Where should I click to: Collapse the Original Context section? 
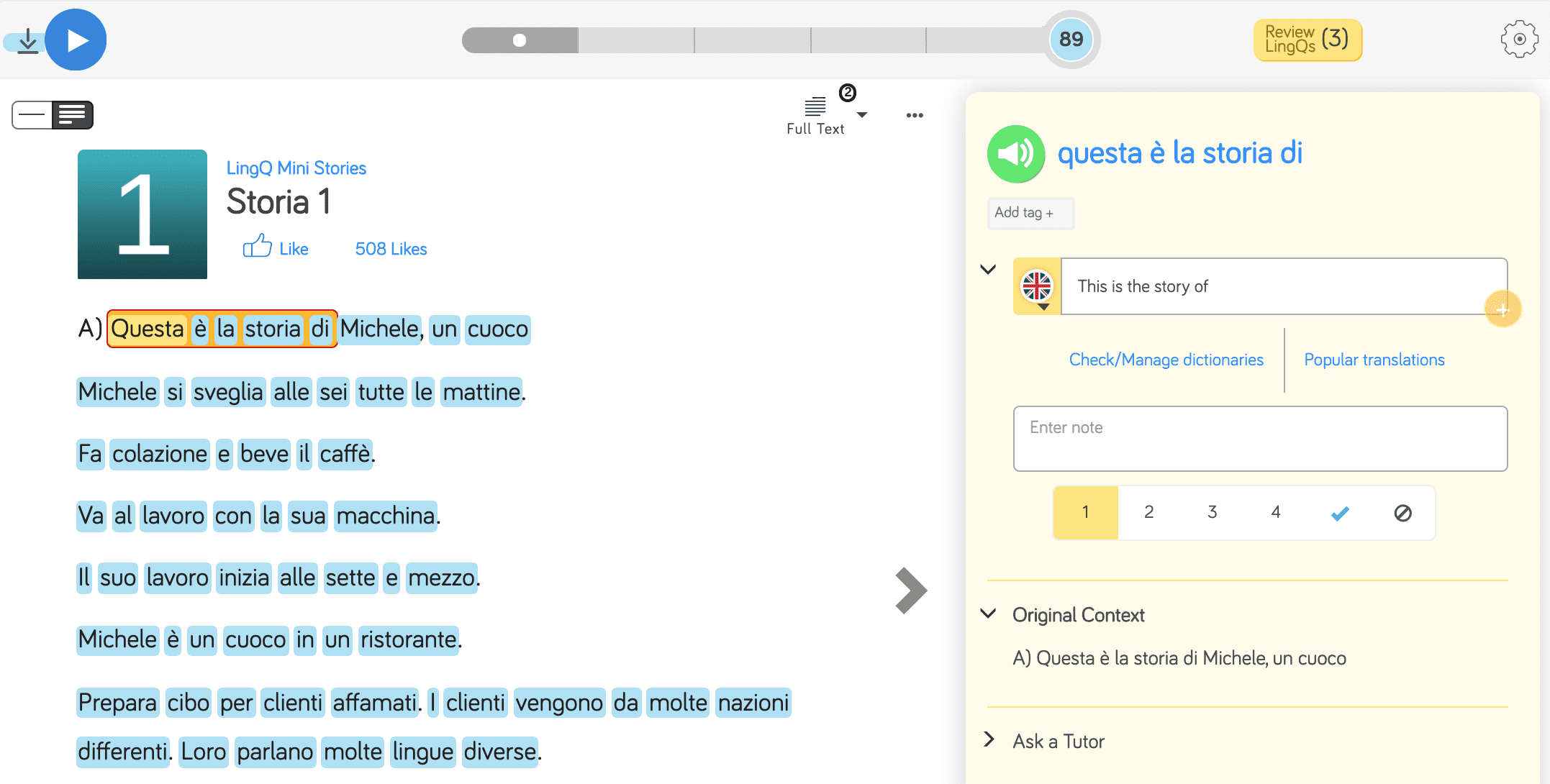989,614
